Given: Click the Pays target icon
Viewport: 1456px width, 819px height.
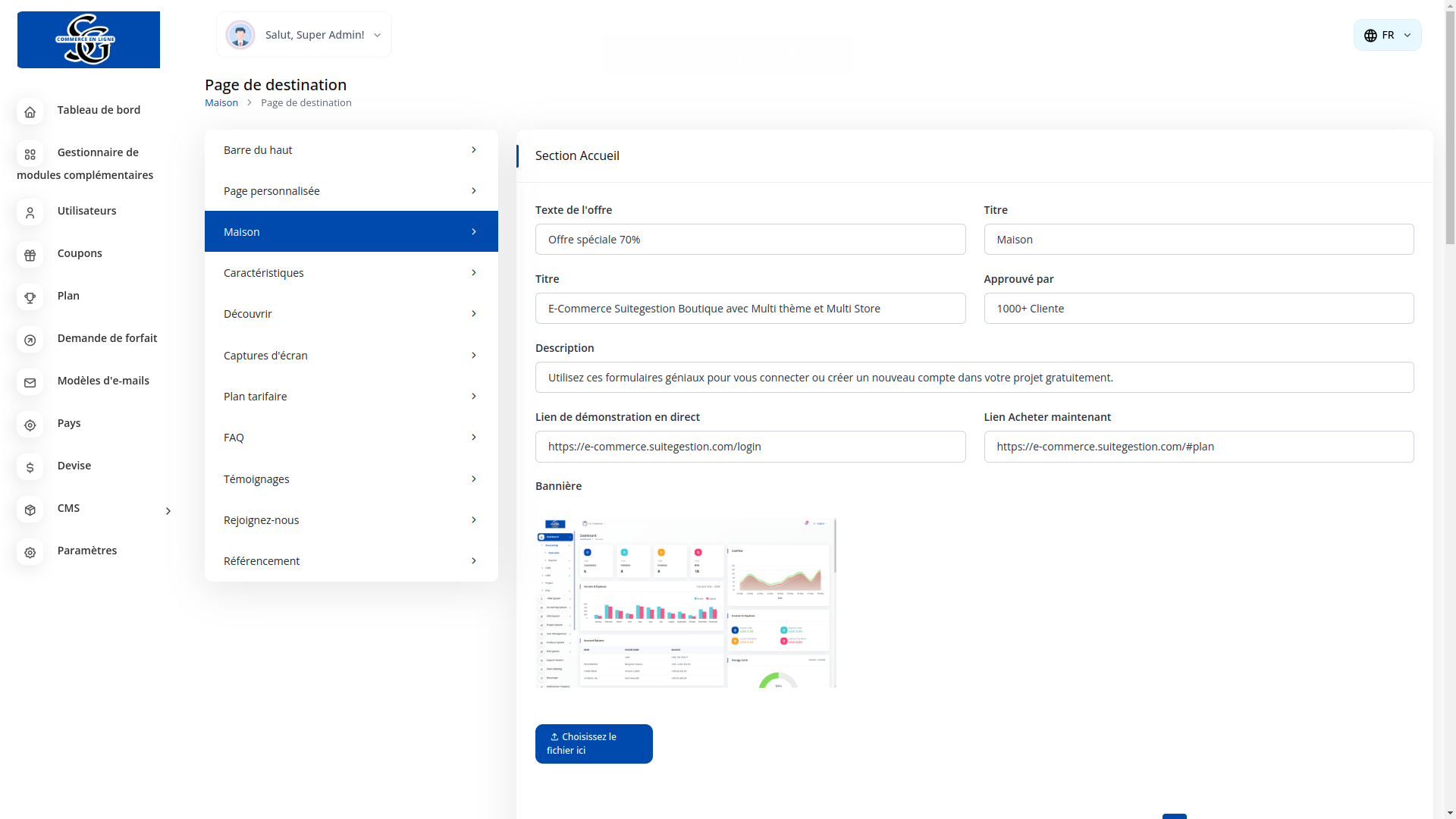Looking at the screenshot, I should click(30, 425).
